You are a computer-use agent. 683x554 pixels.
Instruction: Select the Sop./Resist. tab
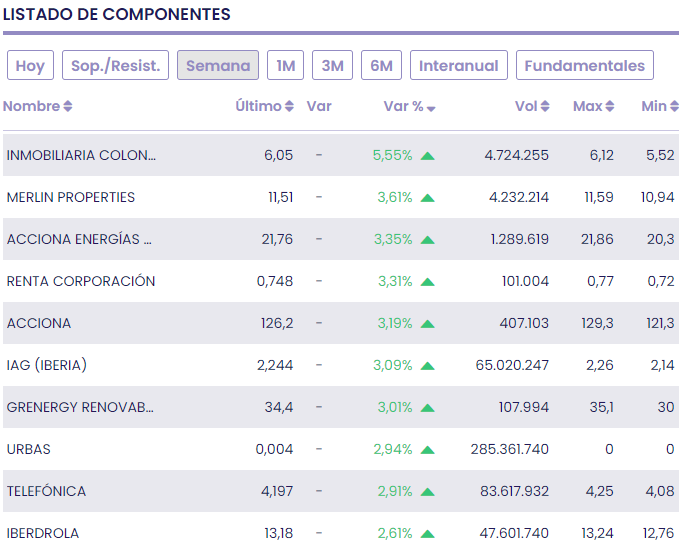116,66
